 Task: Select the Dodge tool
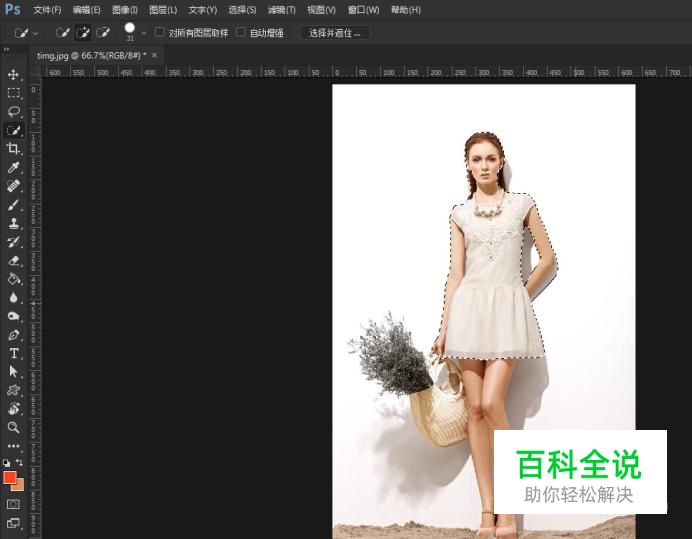click(13, 316)
